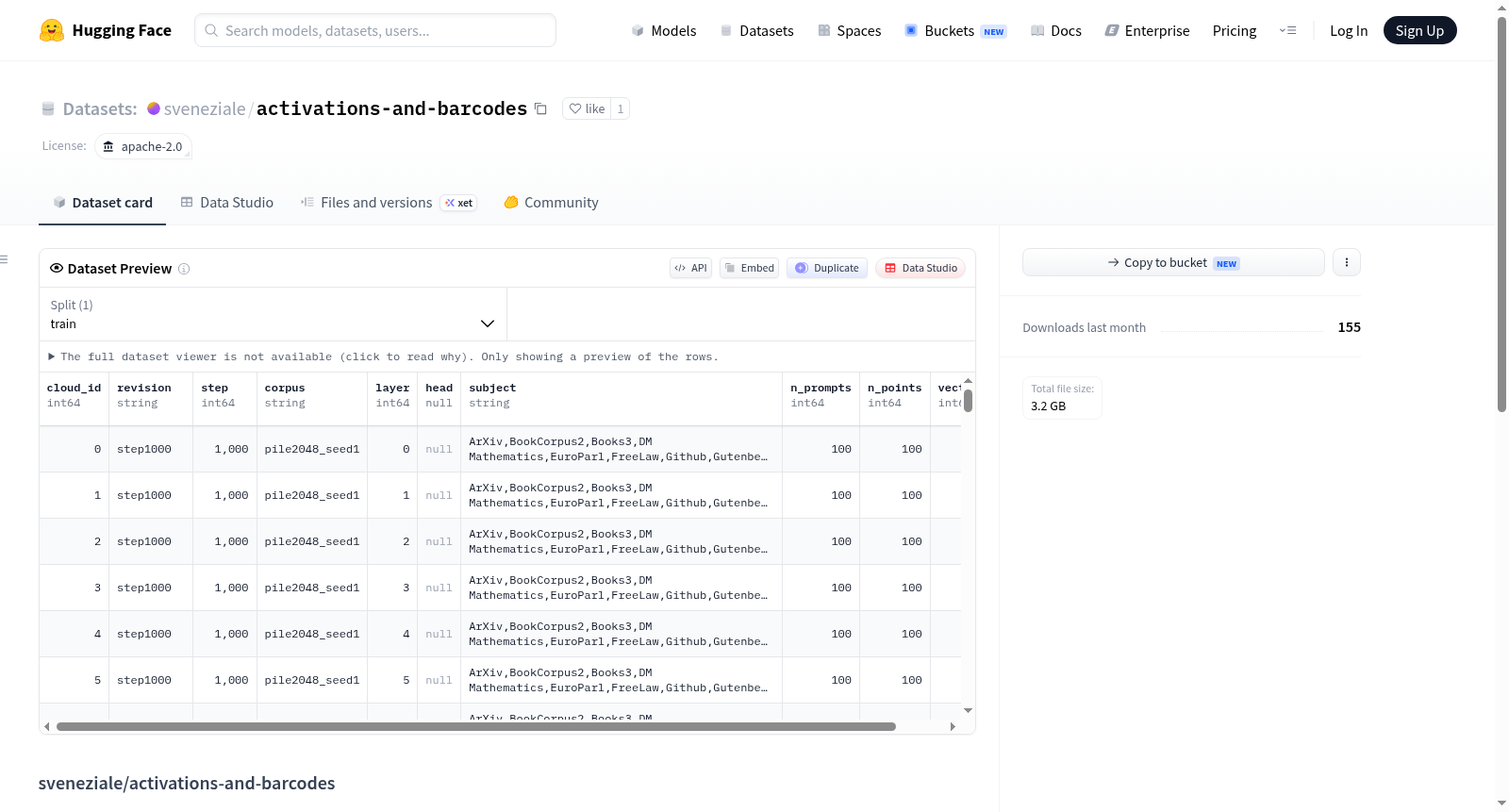Click the Copy to bucket button
1509x812 pixels.
tap(1173, 262)
